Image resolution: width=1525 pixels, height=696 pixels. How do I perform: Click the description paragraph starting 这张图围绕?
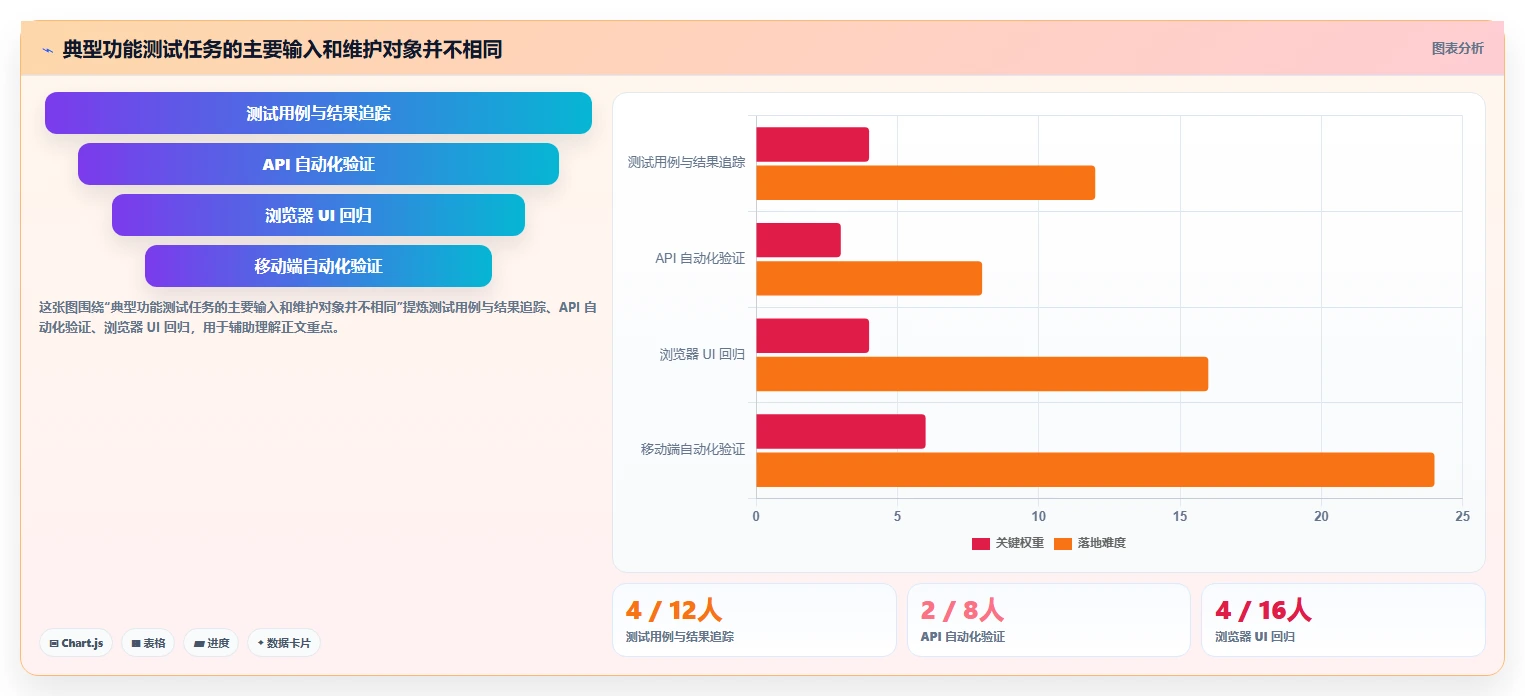pyautogui.click(x=318, y=317)
